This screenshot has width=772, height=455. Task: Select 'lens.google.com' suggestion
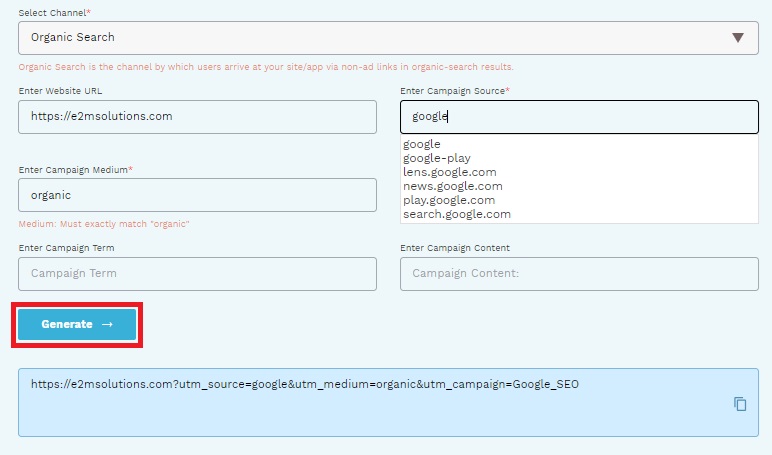tap(450, 172)
